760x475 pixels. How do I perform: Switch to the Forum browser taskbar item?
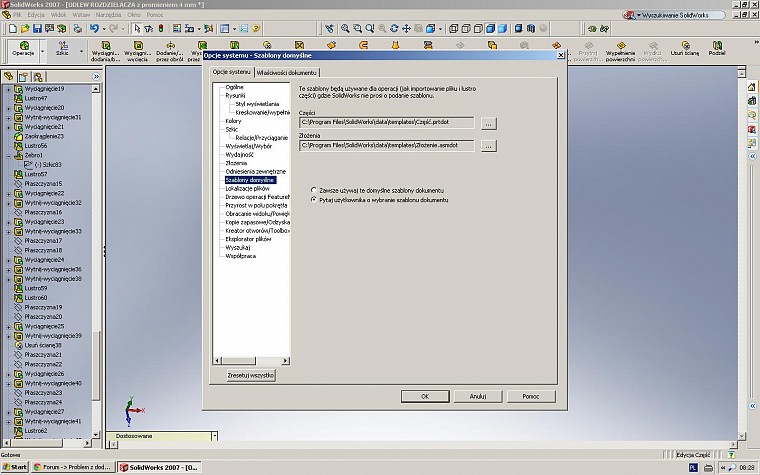click(73, 467)
